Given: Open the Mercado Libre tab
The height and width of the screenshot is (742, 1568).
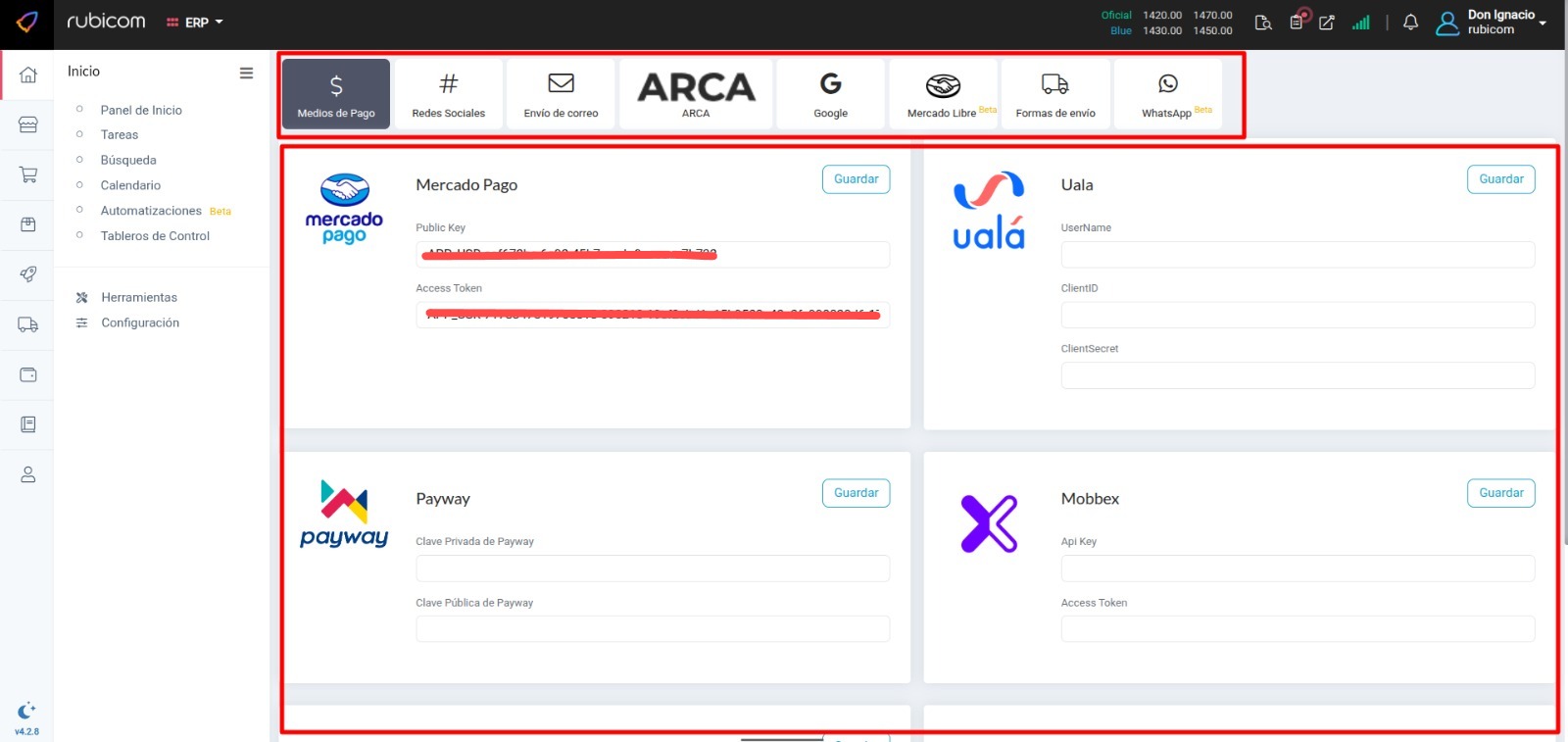Looking at the screenshot, I should [944, 94].
